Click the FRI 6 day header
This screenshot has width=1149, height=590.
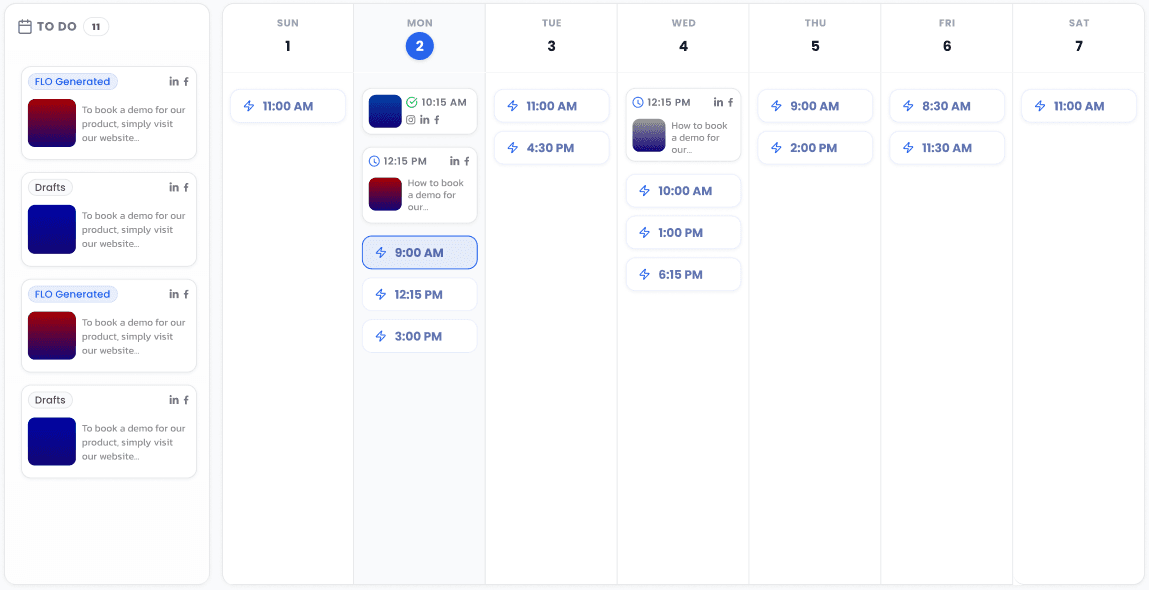point(947,38)
